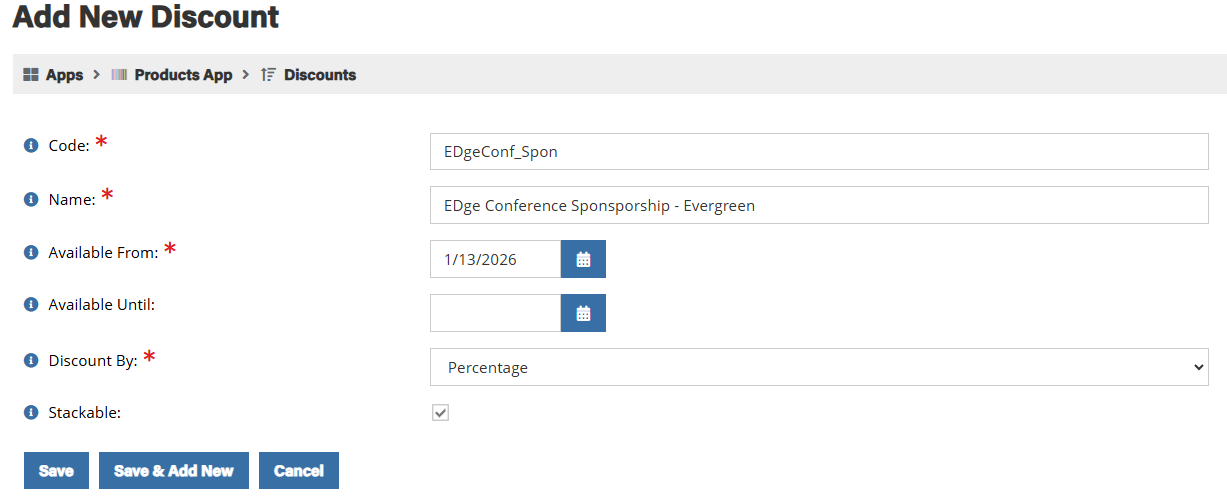Cancel adding the new discount
Screen dimensions: 1227x497
(x=299, y=471)
